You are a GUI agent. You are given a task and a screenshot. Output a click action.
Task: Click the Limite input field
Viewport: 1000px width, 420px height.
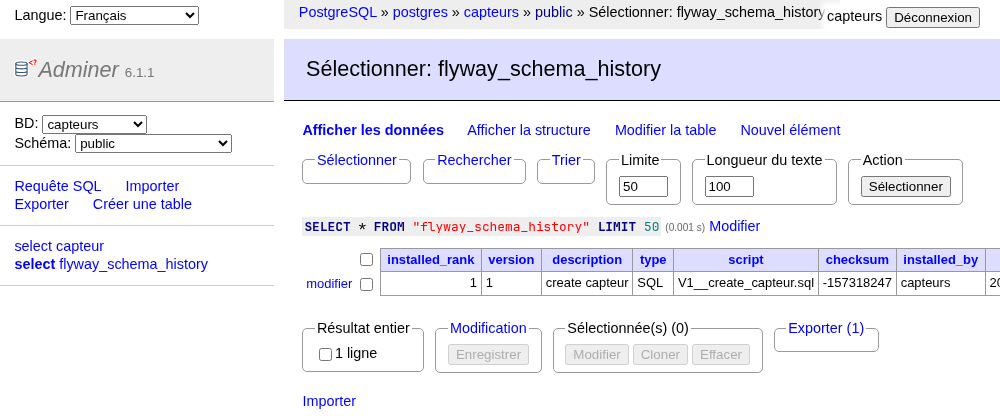point(643,187)
